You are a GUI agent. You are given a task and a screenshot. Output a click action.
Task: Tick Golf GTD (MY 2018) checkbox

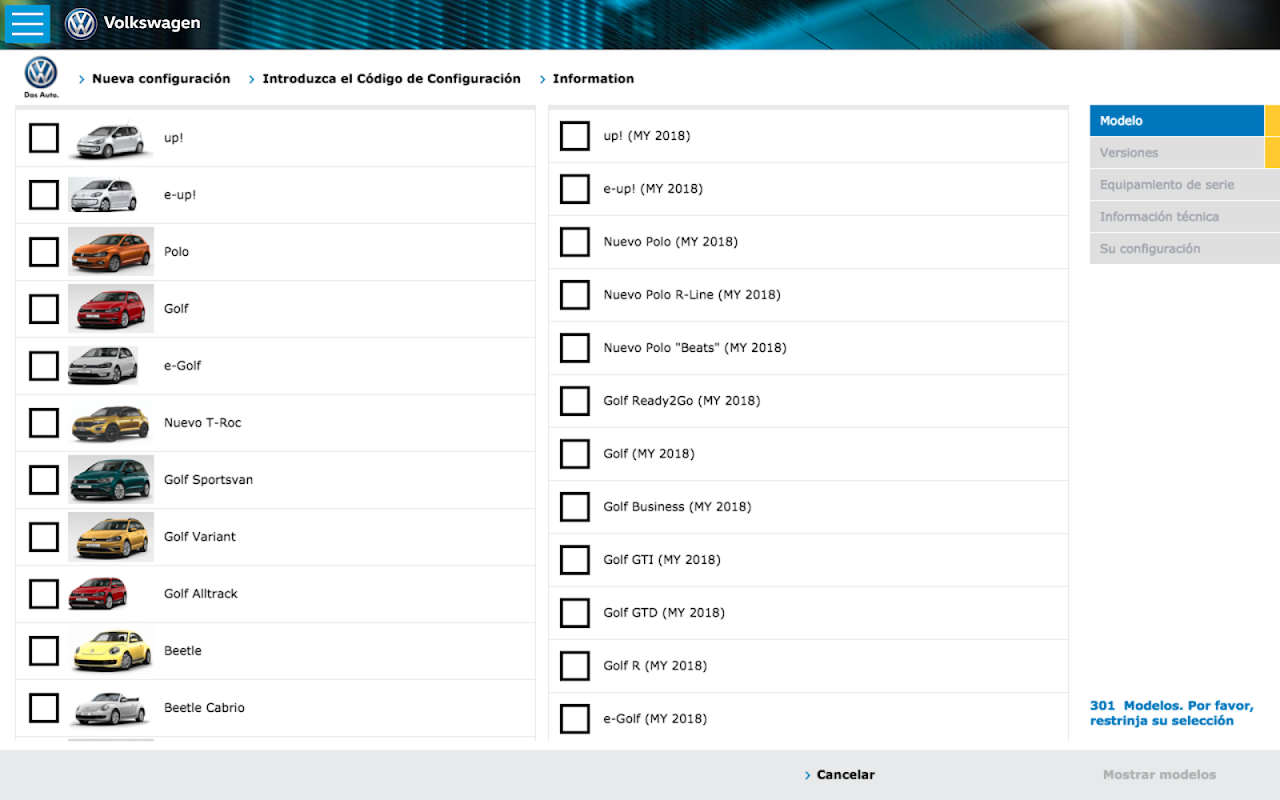(x=575, y=613)
